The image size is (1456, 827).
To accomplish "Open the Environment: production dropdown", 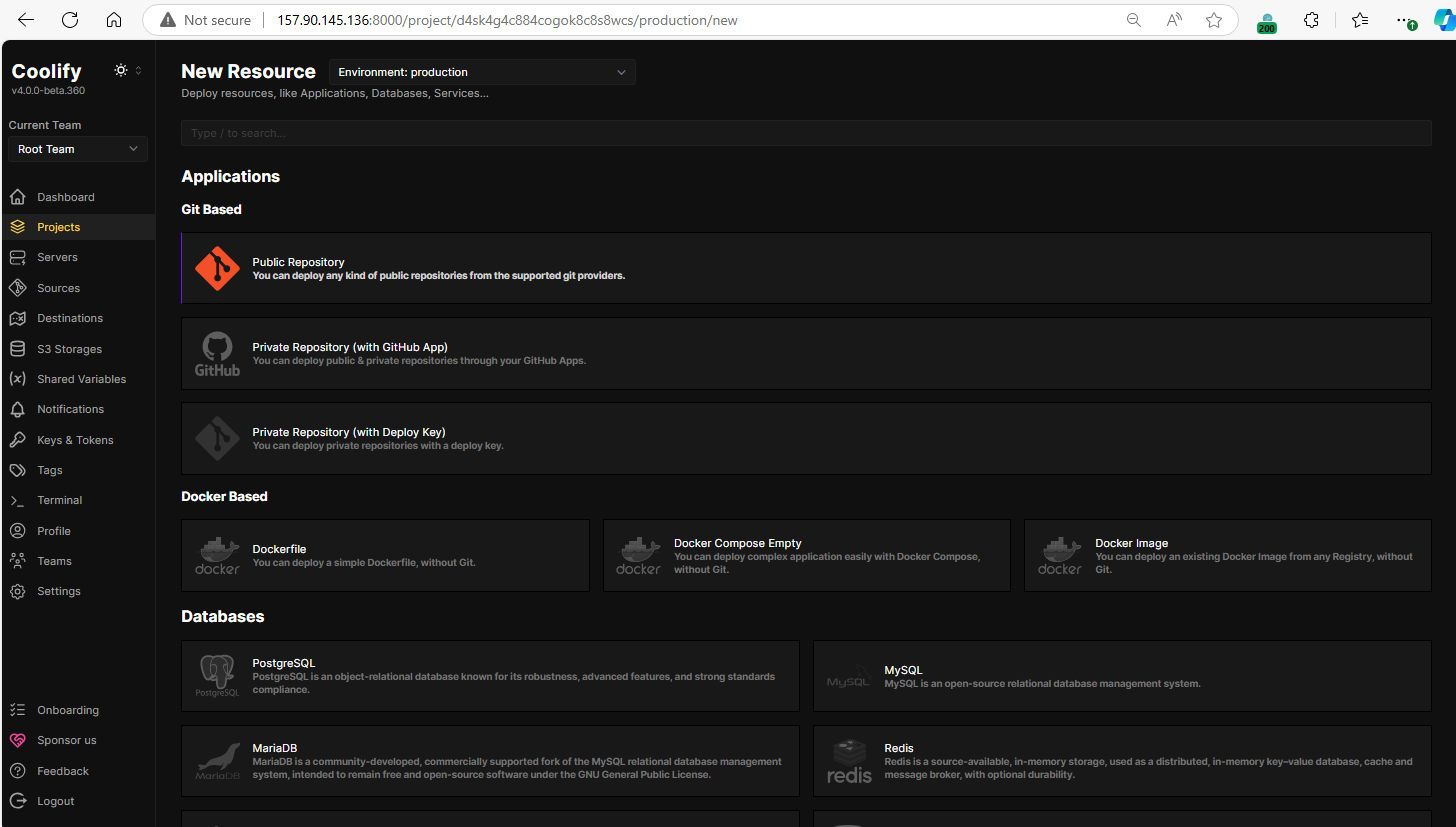I will click(482, 71).
